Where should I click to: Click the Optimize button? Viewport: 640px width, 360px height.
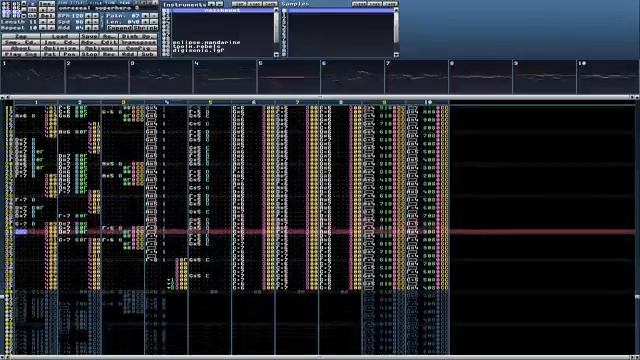pos(60,48)
